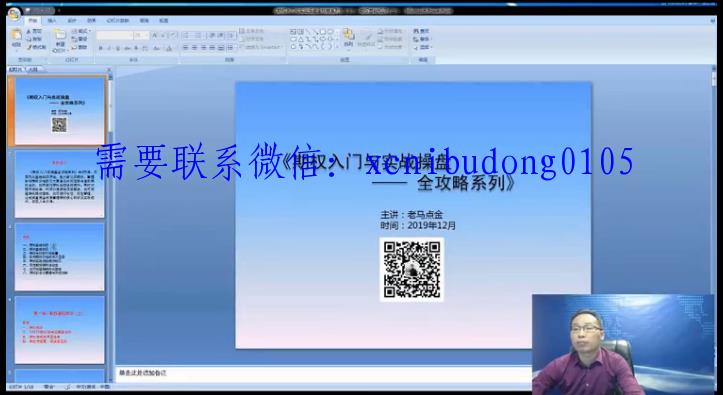Toggle strikethrough formatting
Viewport: 723px width, 395px height.
tap(127, 48)
